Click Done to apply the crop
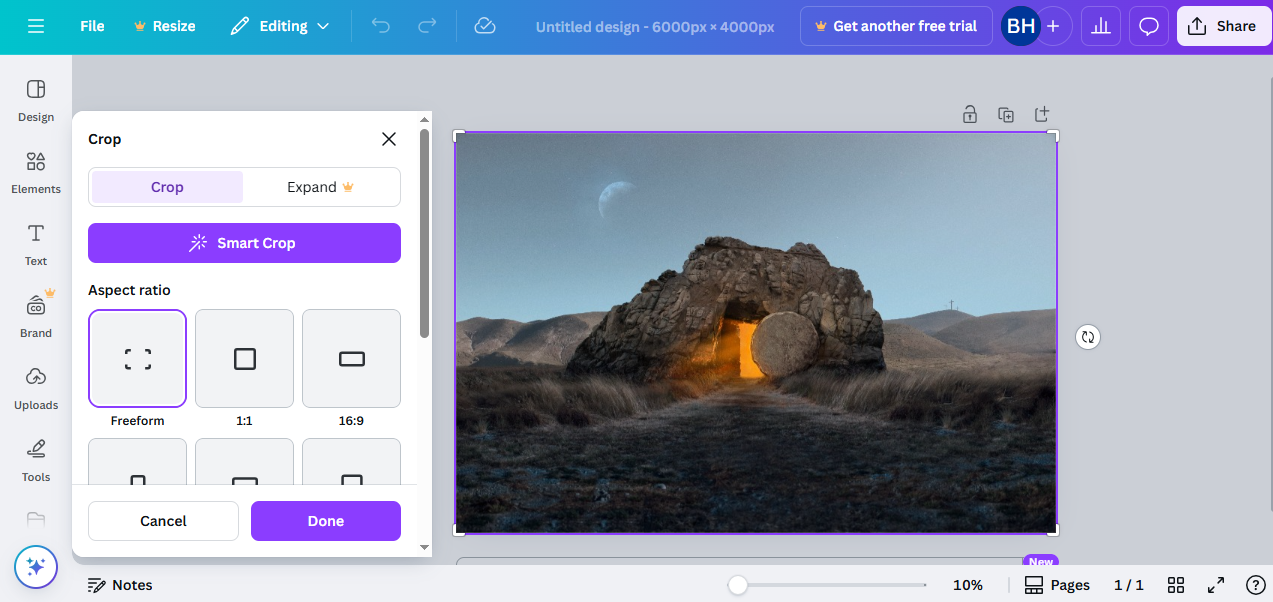The width and height of the screenshot is (1273, 602). coord(325,520)
